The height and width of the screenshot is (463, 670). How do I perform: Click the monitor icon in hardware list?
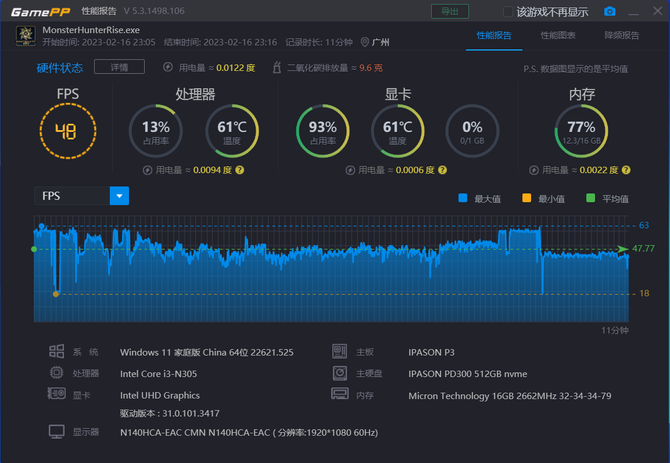tap(56, 432)
